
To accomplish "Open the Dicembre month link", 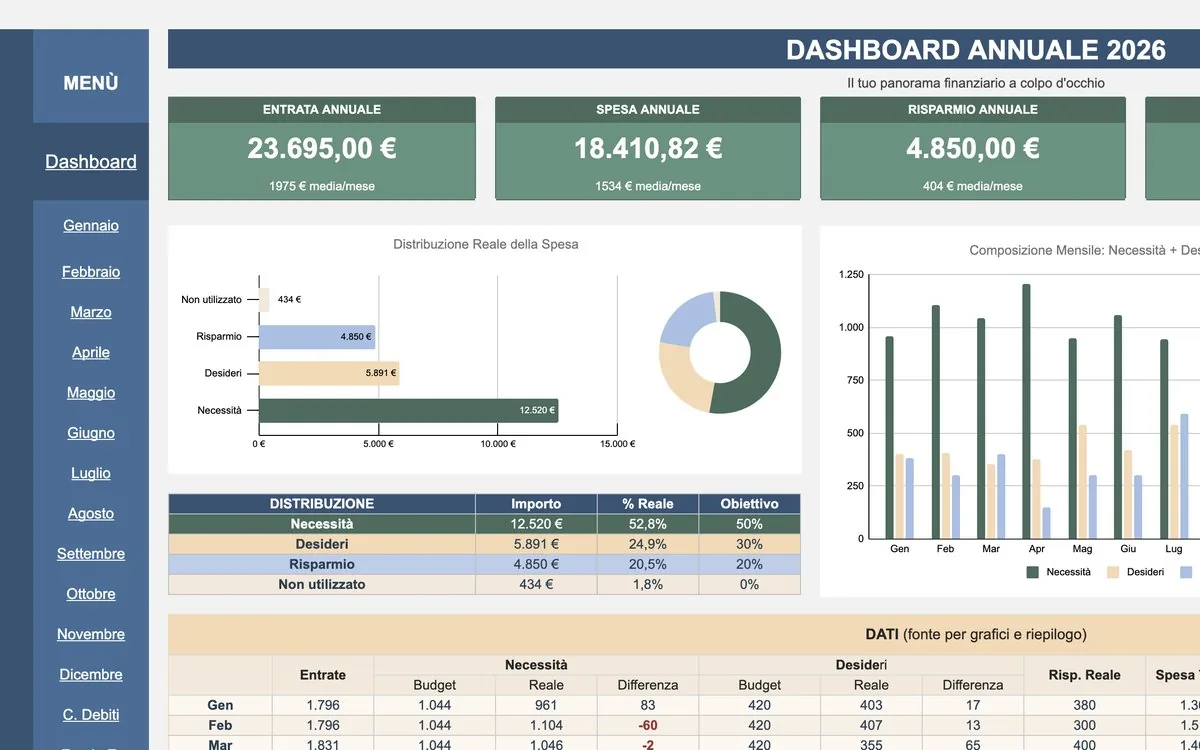I will [91, 674].
